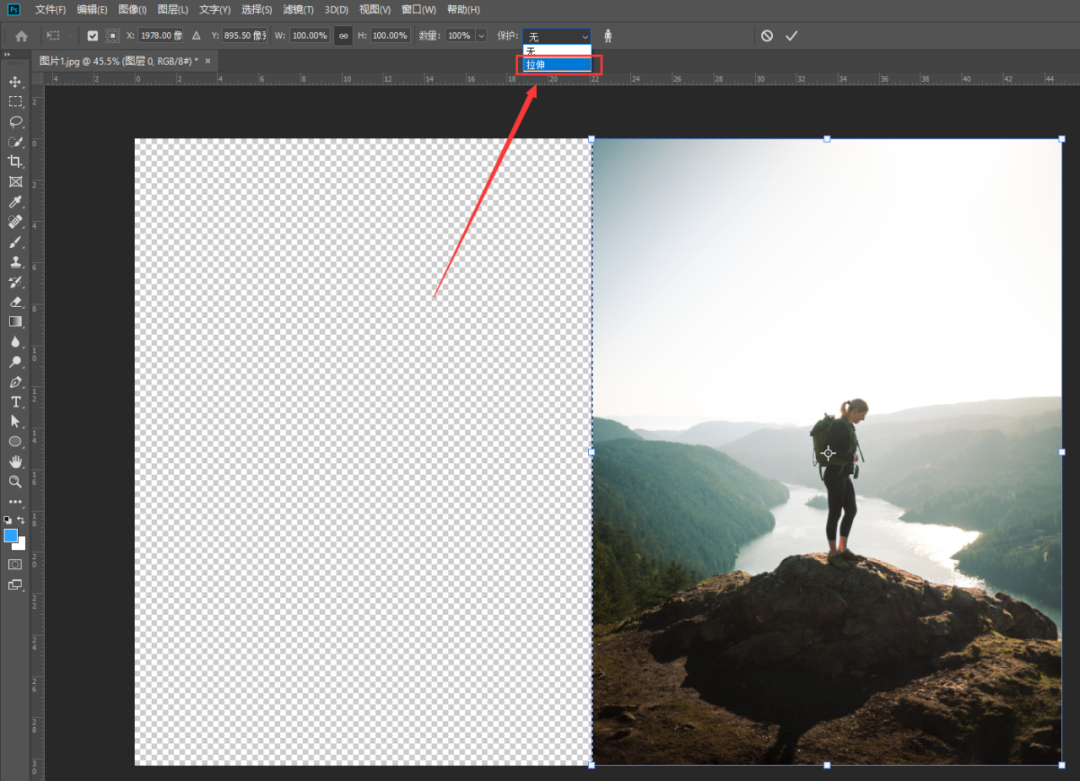Open the 图像(I) menu
The height and width of the screenshot is (781, 1080).
(132, 10)
